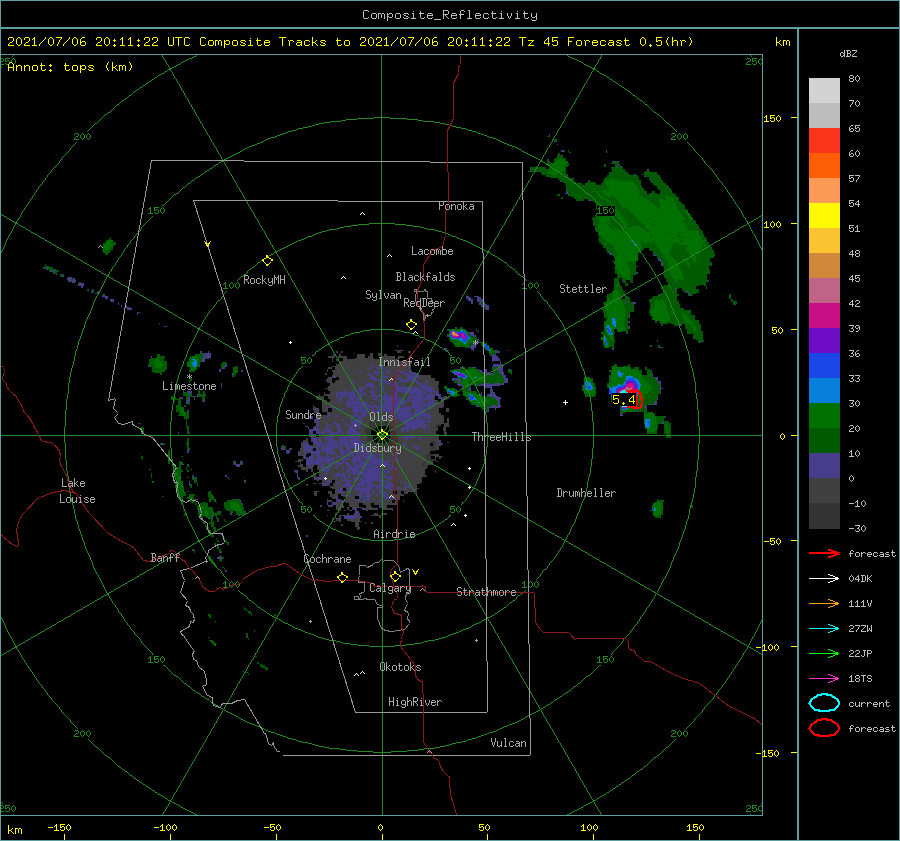Viewport: 900px width, 841px height.
Task: Click the red forecast ellipse legend icon
Action: tap(824, 728)
